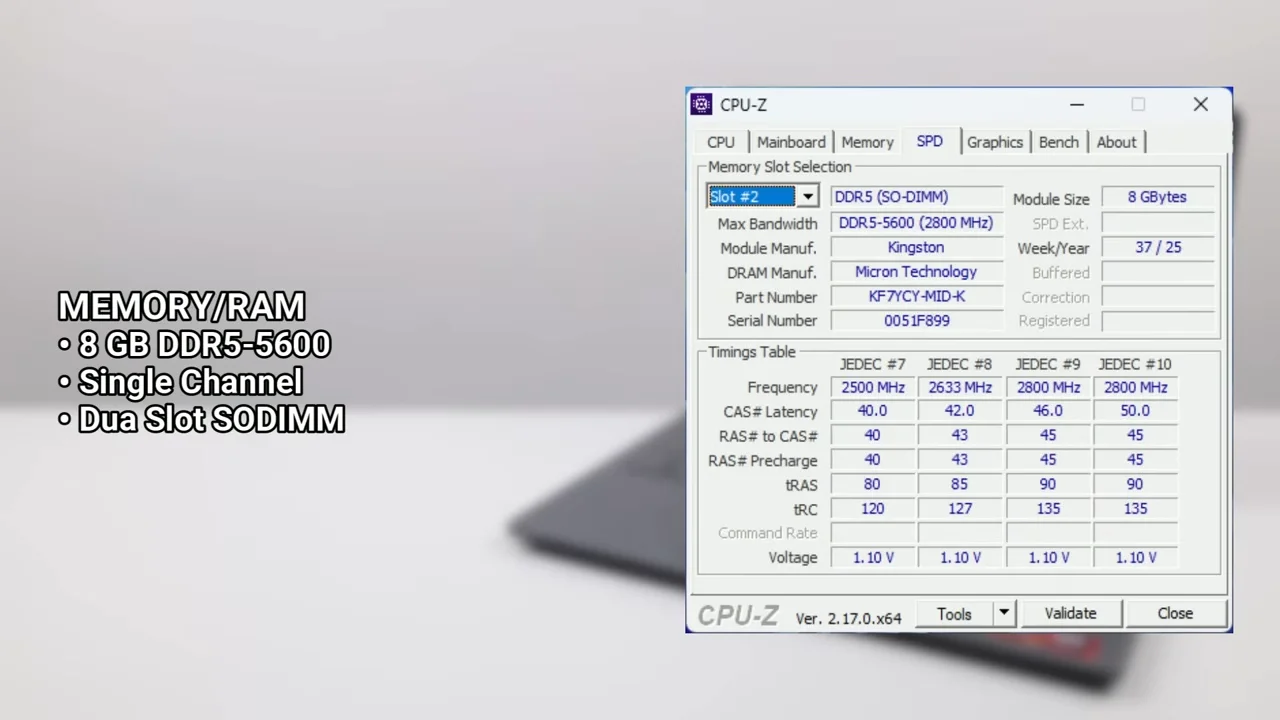Click the DDR5-5600 (2800 MHz) bandwidth value
The width and height of the screenshot is (1280, 720).
915,223
